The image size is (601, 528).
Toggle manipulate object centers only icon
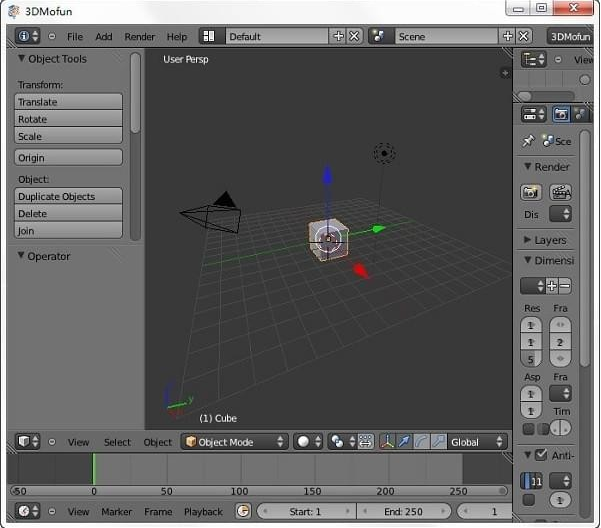pos(366,441)
